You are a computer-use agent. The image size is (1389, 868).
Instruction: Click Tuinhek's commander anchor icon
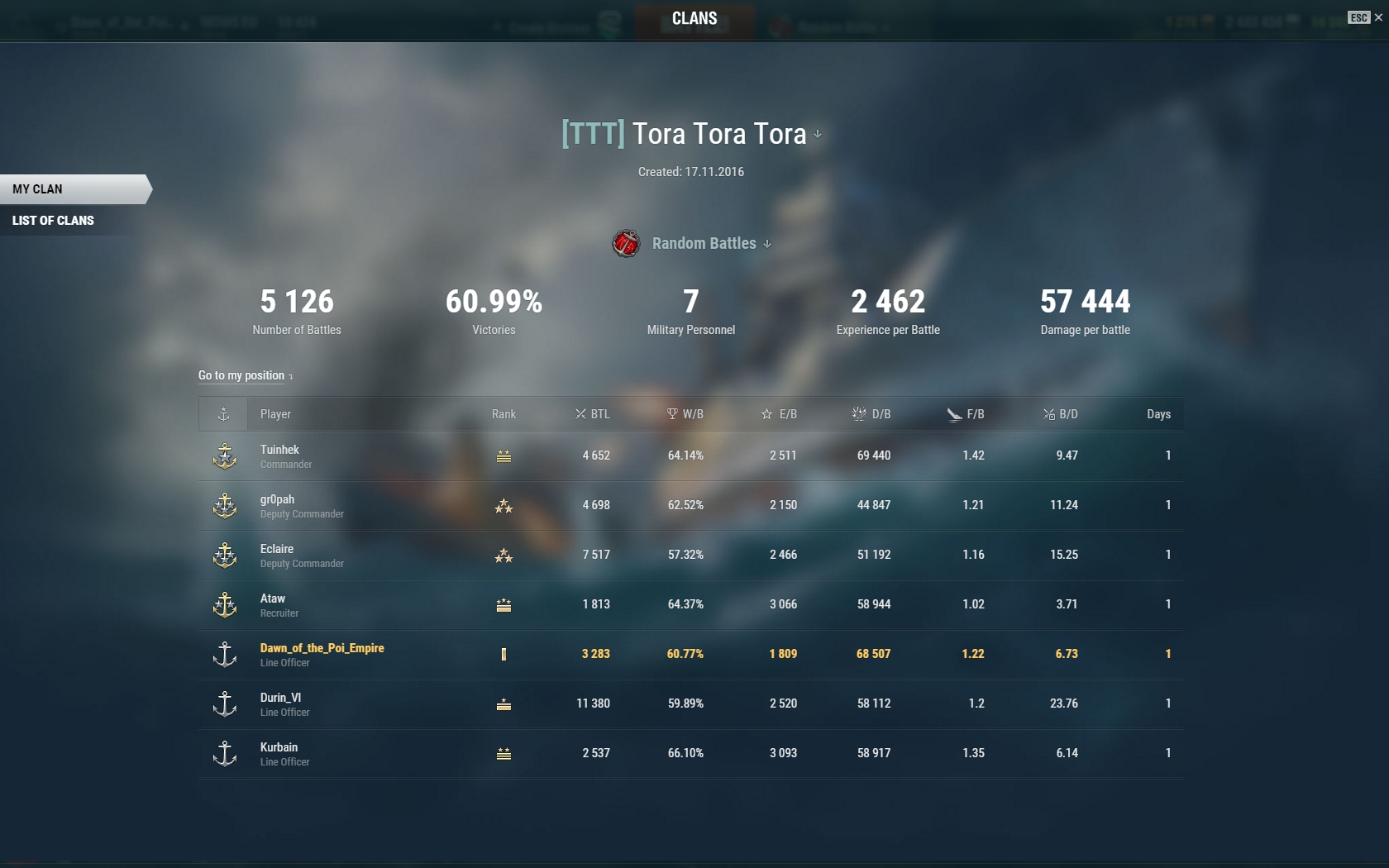(x=225, y=456)
